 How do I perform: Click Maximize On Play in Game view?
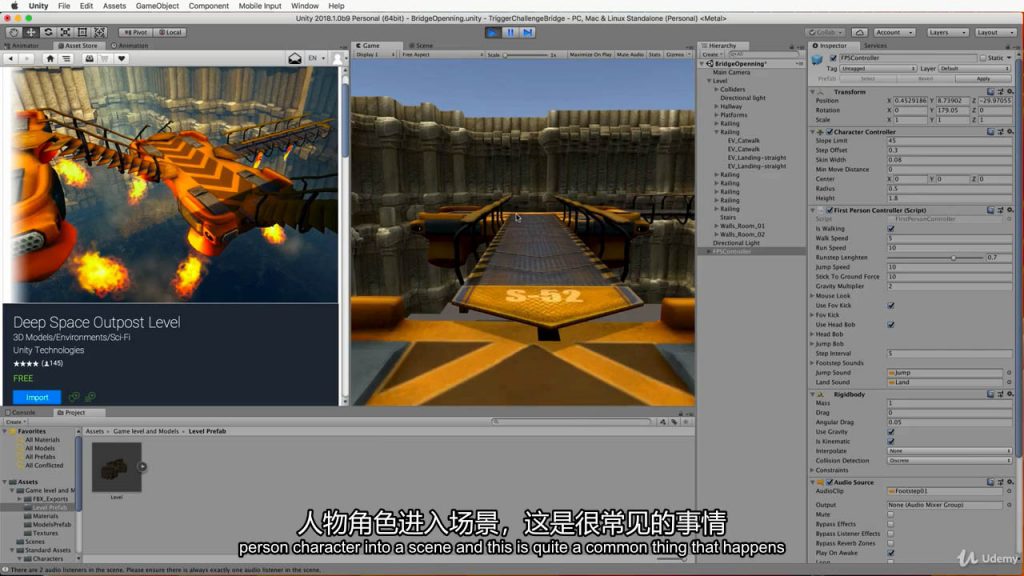coord(590,55)
